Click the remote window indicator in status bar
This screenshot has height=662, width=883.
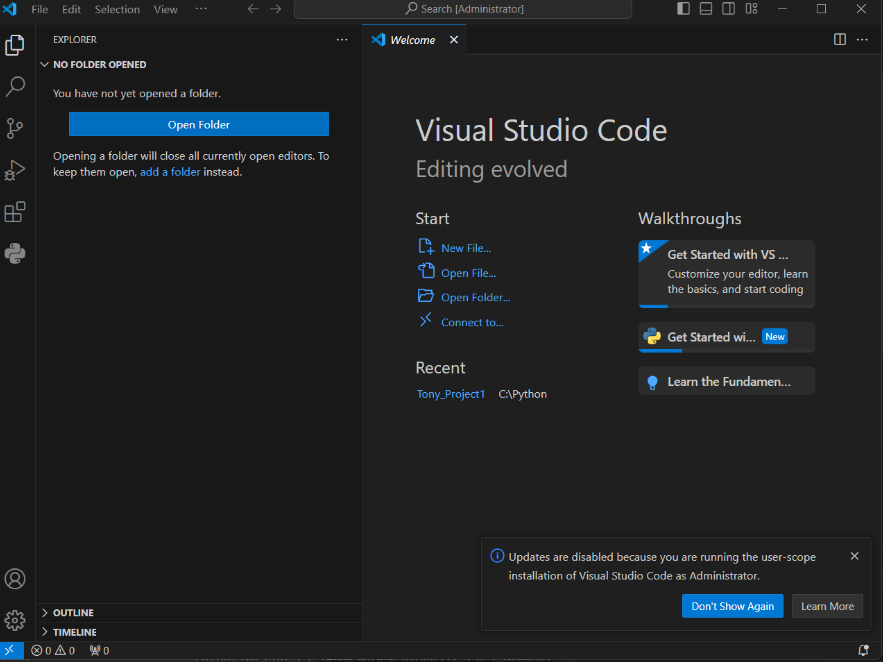point(11,650)
